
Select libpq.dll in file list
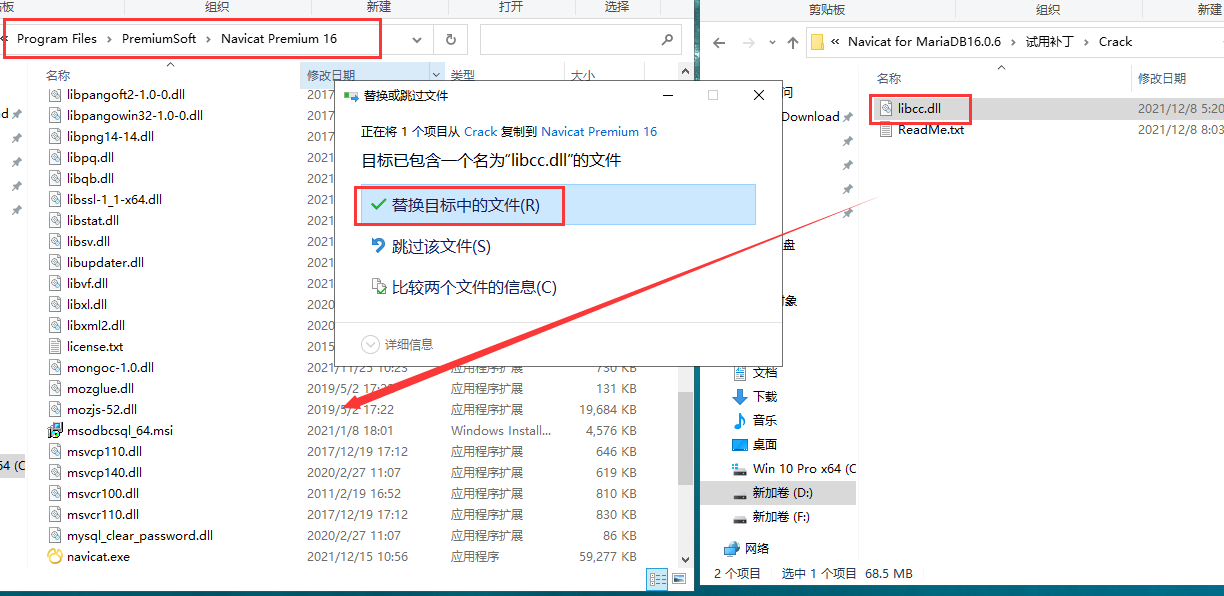90,157
